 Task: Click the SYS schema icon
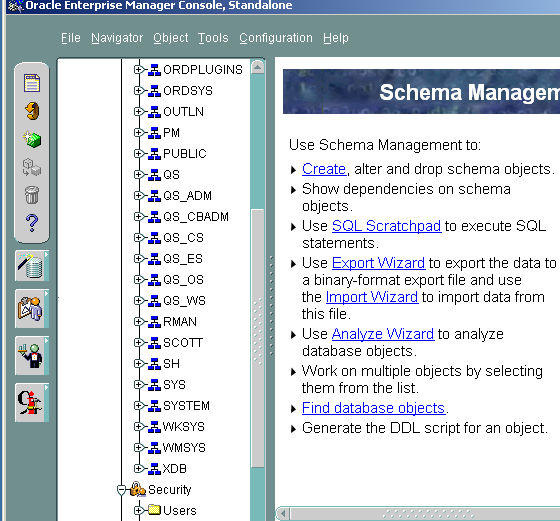click(x=154, y=385)
